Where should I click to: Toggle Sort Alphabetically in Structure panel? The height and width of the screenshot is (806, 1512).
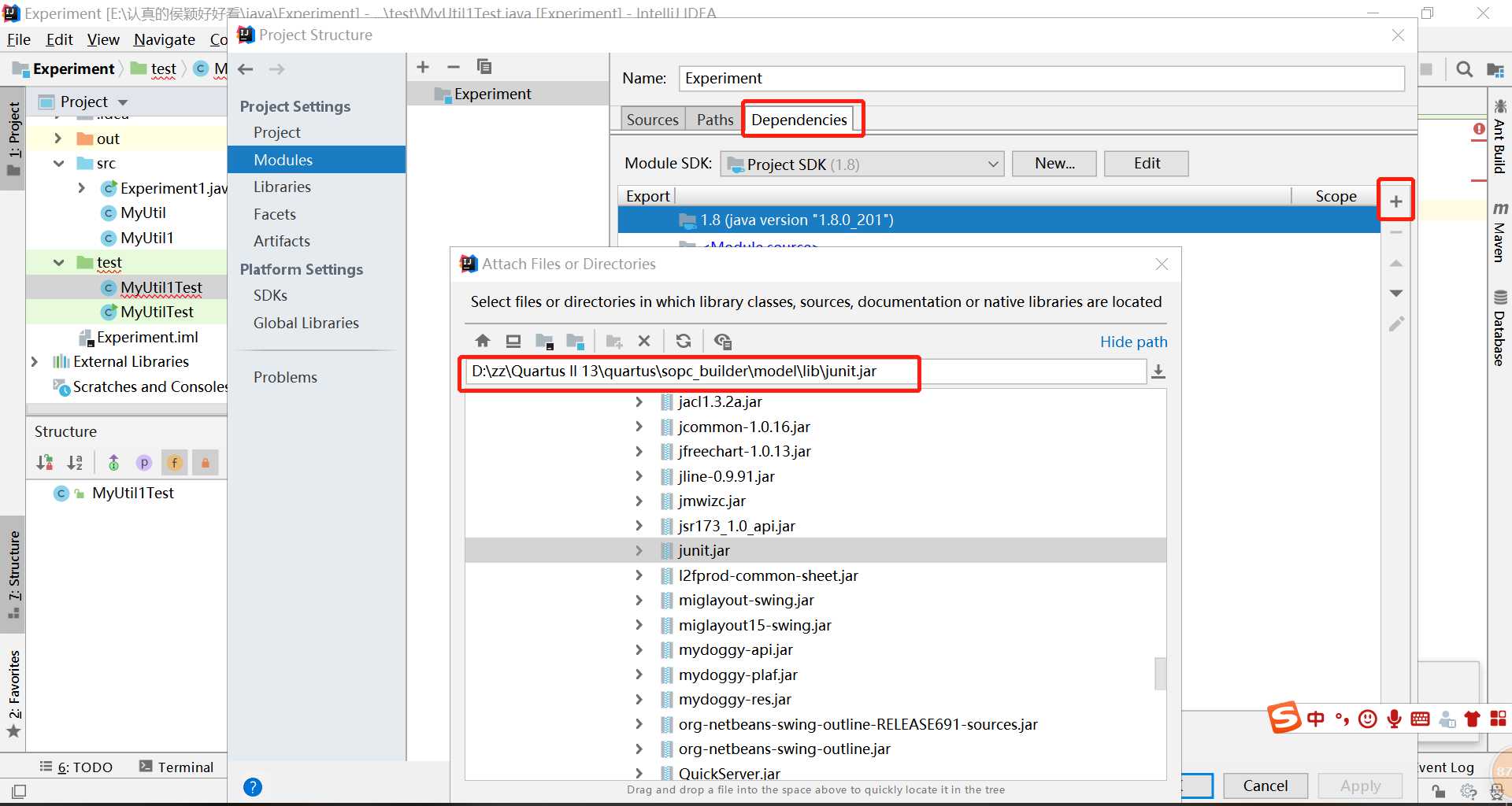75,463
